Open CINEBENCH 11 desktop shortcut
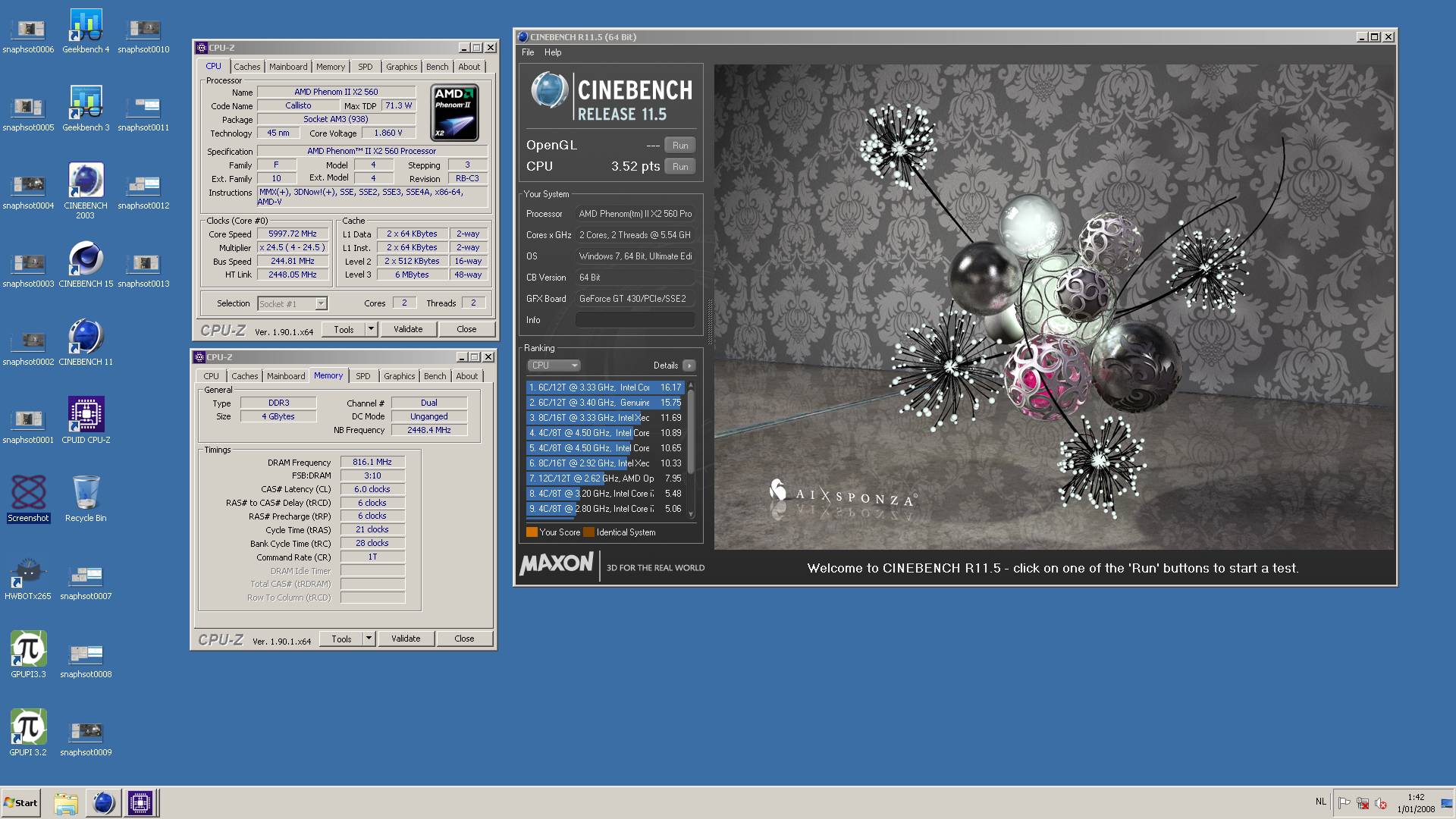 [86, 344]
